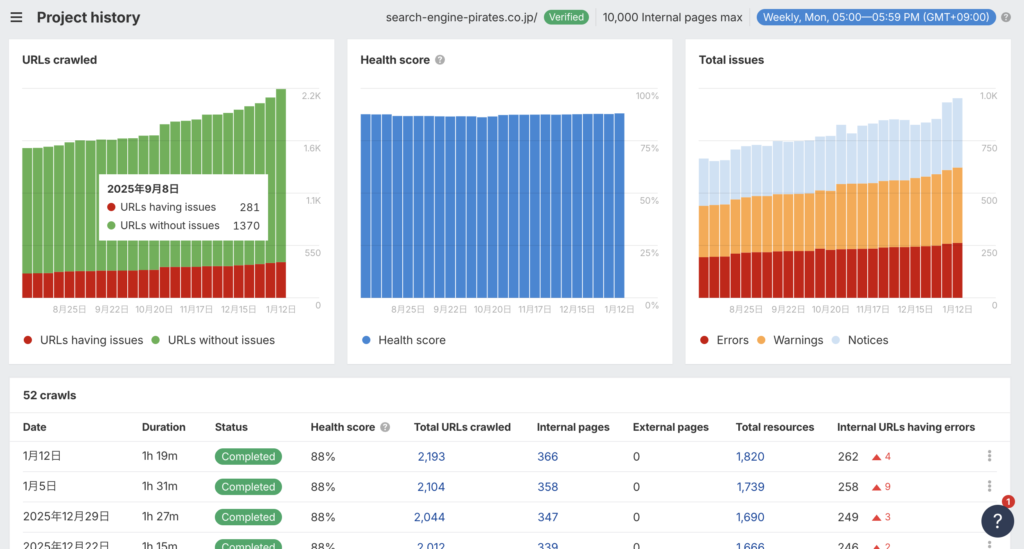Click red increase arrow in 1月12日 row
1024x549 pixels.
click(877, 457)
